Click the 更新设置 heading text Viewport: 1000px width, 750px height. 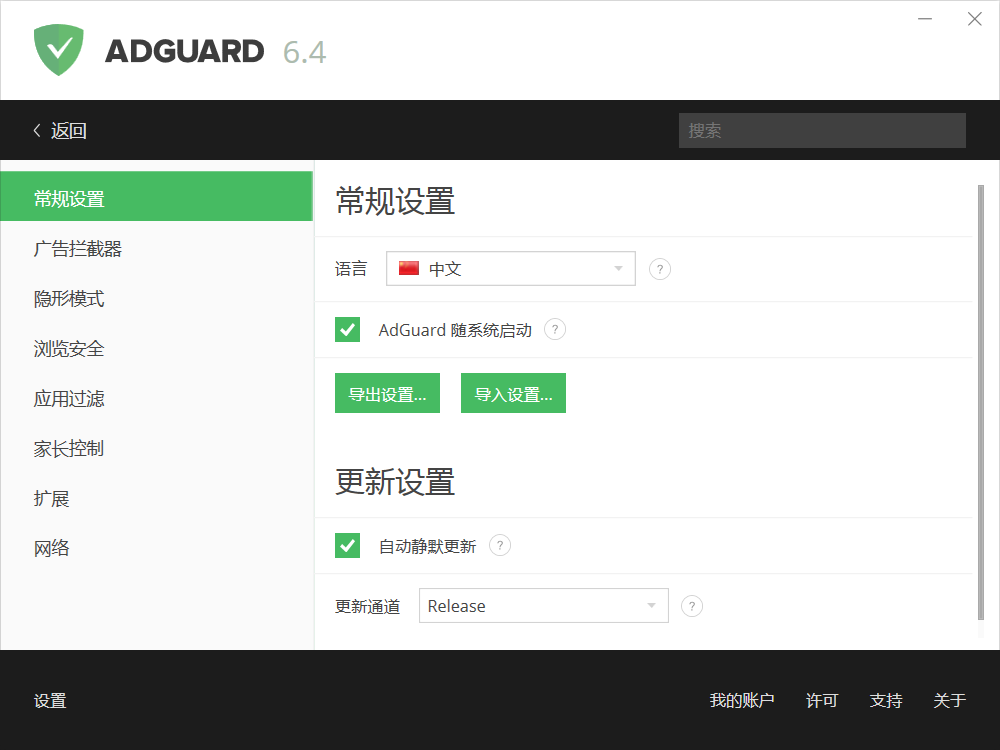395,482
